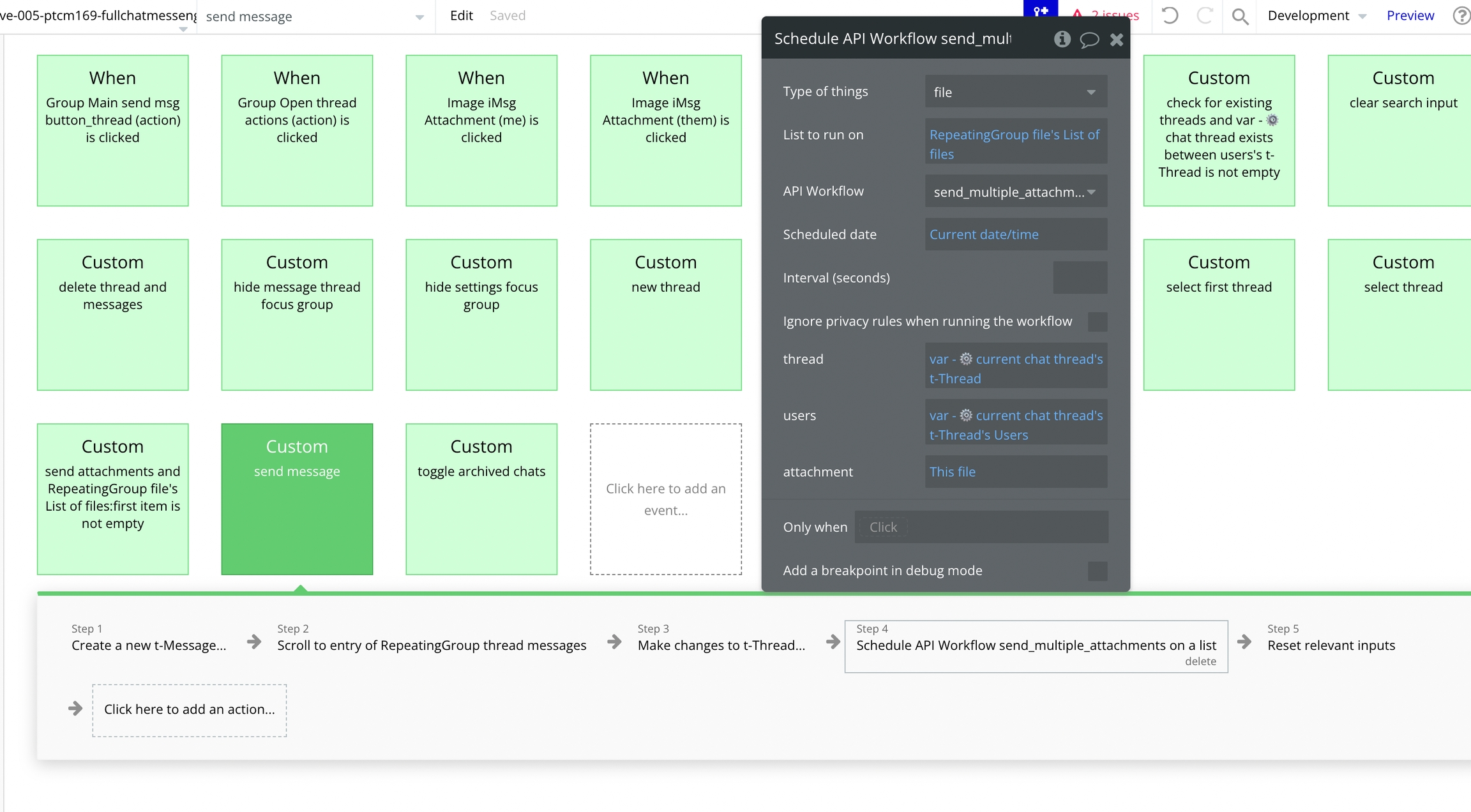This screenshot has height=812, width=1471.
Task: Click the blue key-plus icon
Action: 1041,10
